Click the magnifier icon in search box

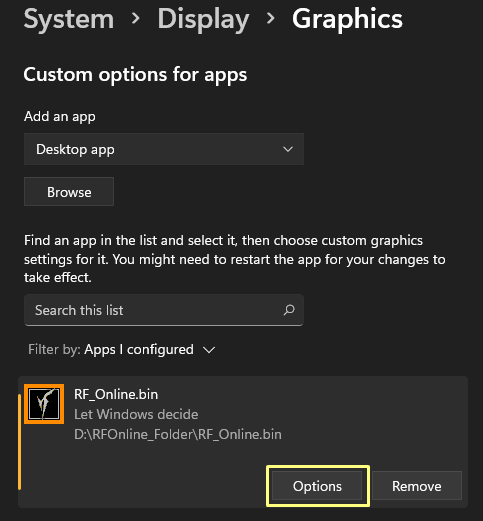pos(289,310)
